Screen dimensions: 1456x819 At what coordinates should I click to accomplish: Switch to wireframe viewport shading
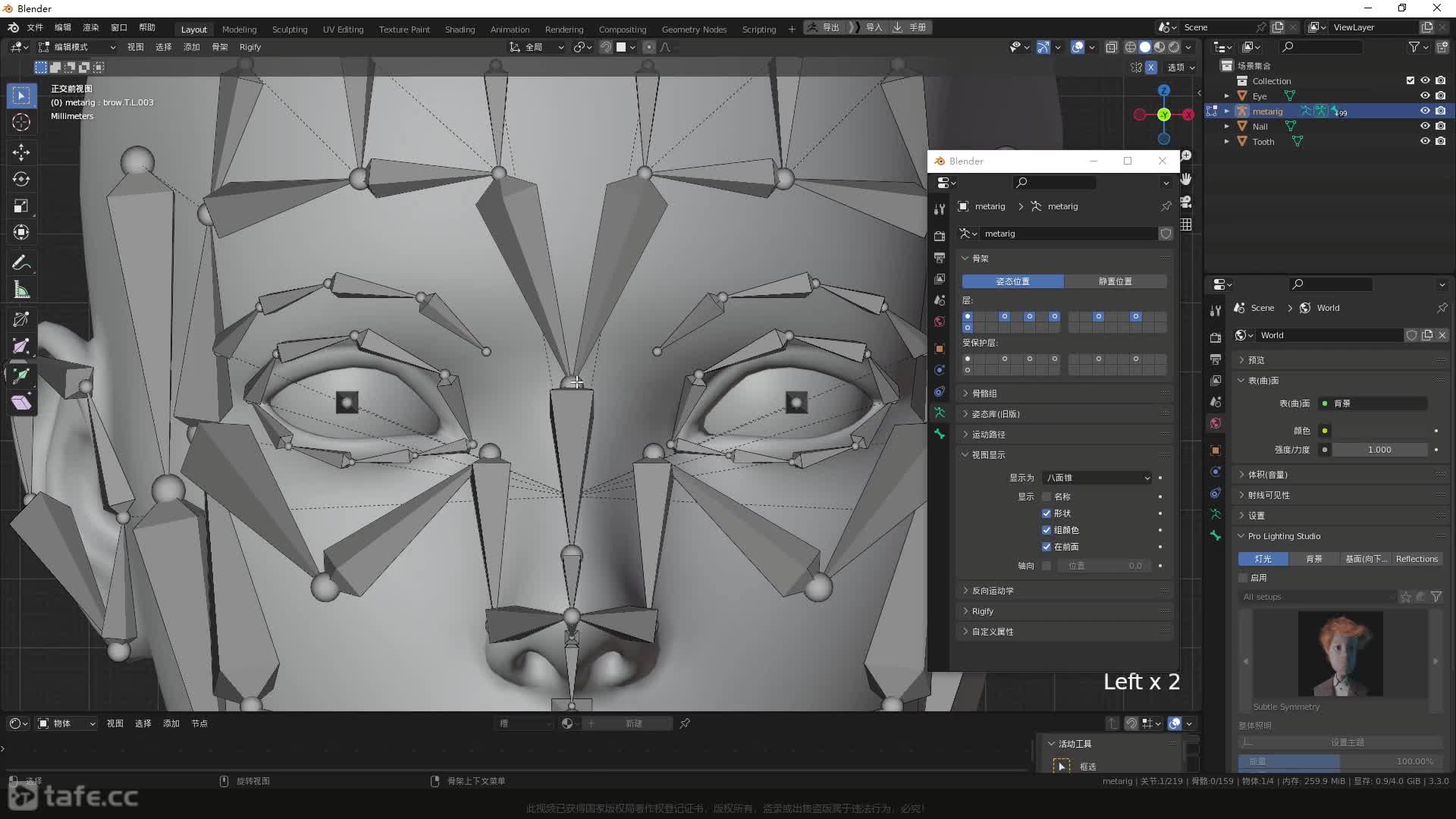click(1130, 47)
